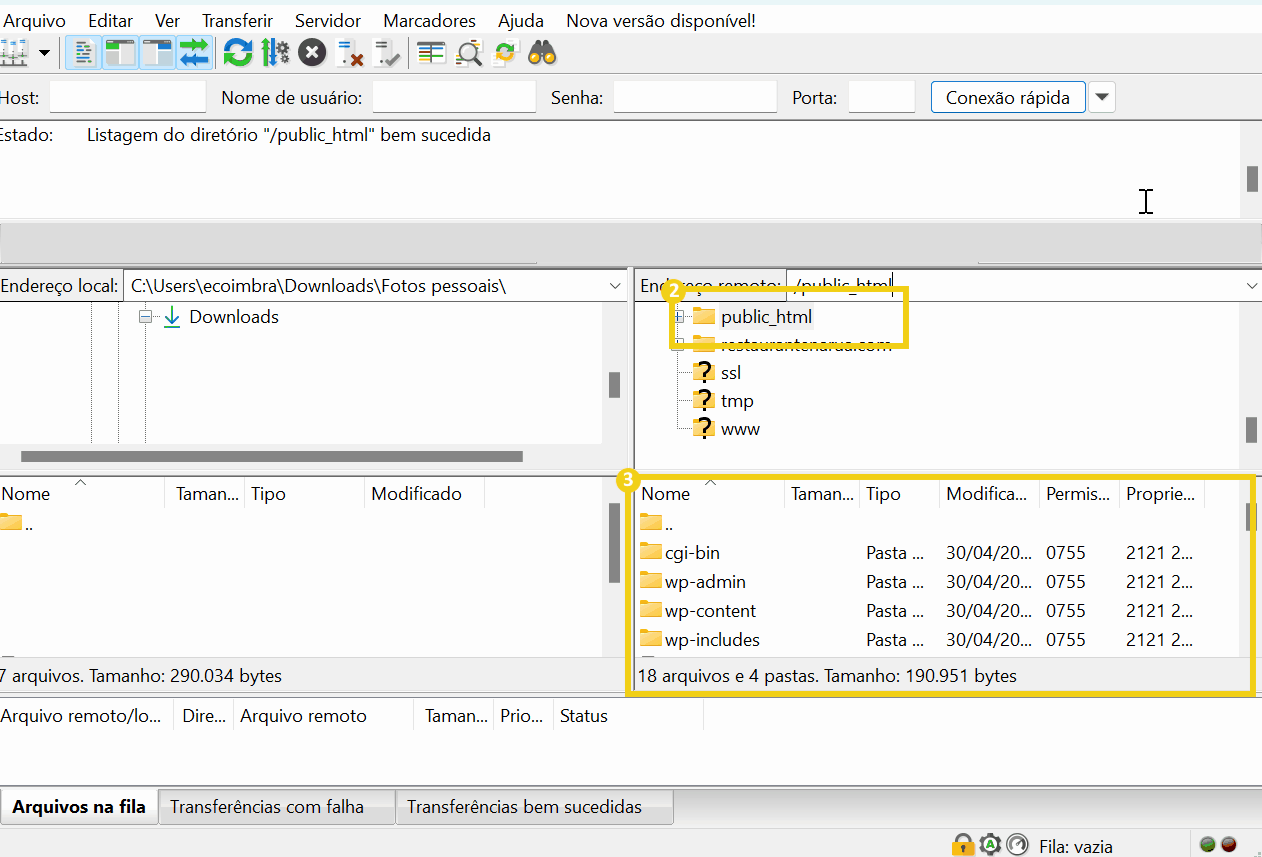Image resolution: width=1262 pixels, height=857 pixels.
Task: Open remote file search binoculars icon
Action: (x=542, y=53)
